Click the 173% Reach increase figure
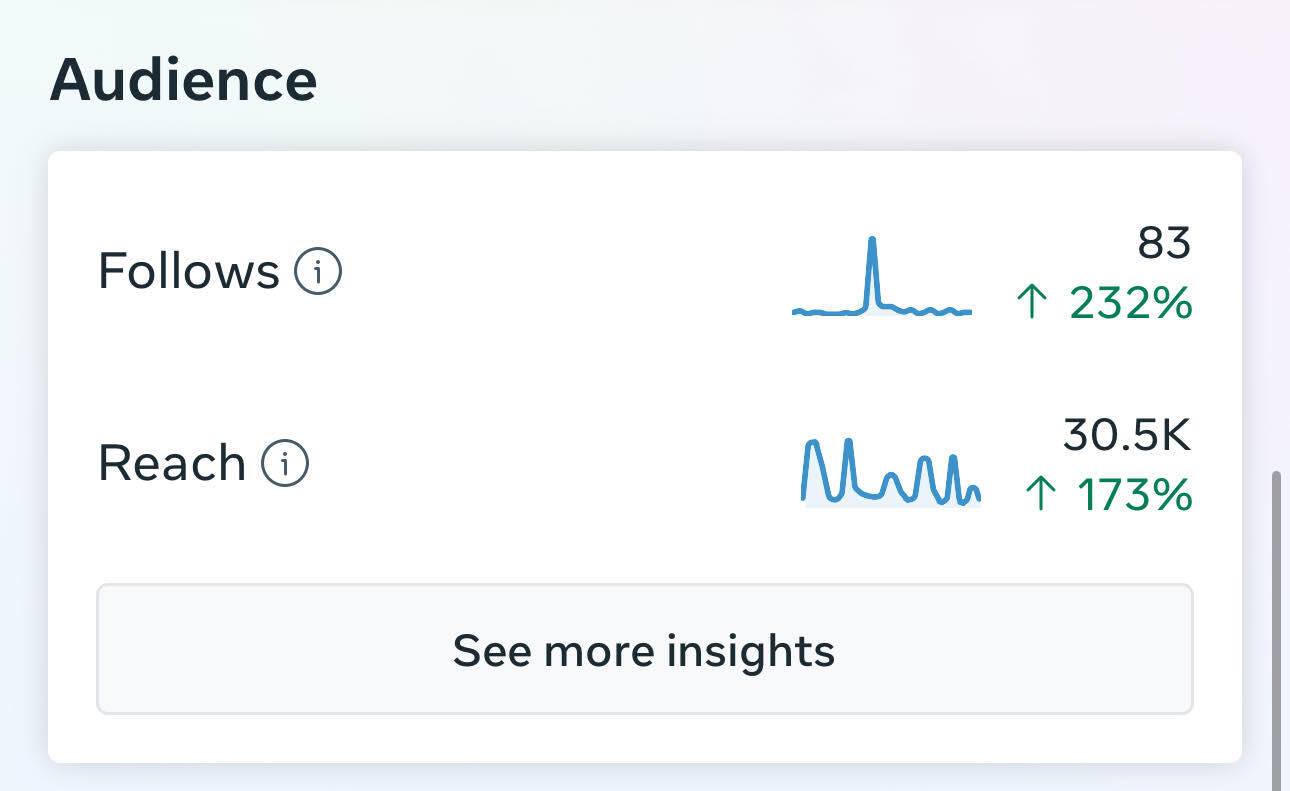 (1135, 494)
